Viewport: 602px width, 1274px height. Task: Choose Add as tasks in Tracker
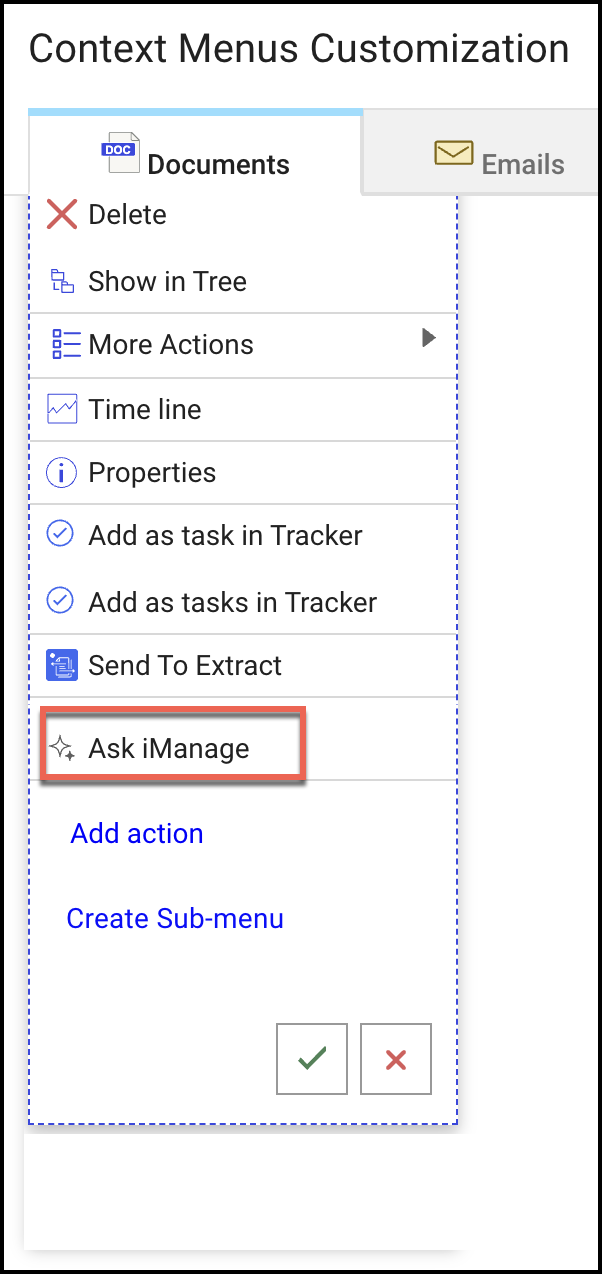pyautogui.click(x=232, y=602)
